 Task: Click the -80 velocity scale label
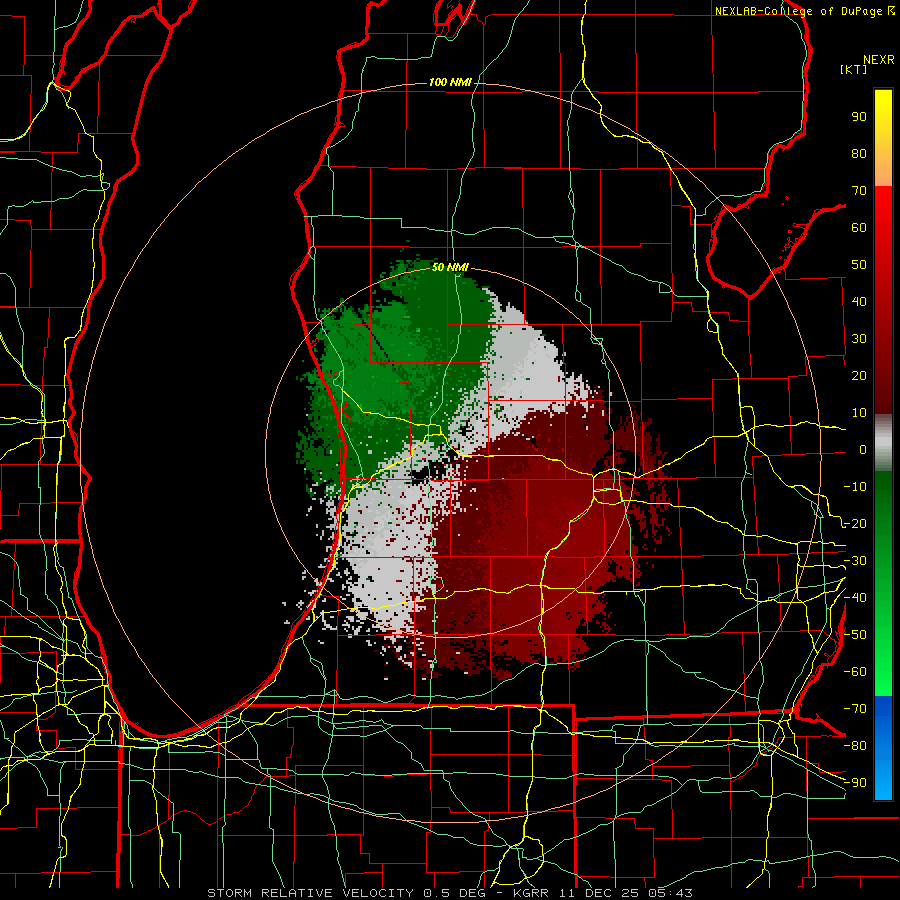(855, 746)
